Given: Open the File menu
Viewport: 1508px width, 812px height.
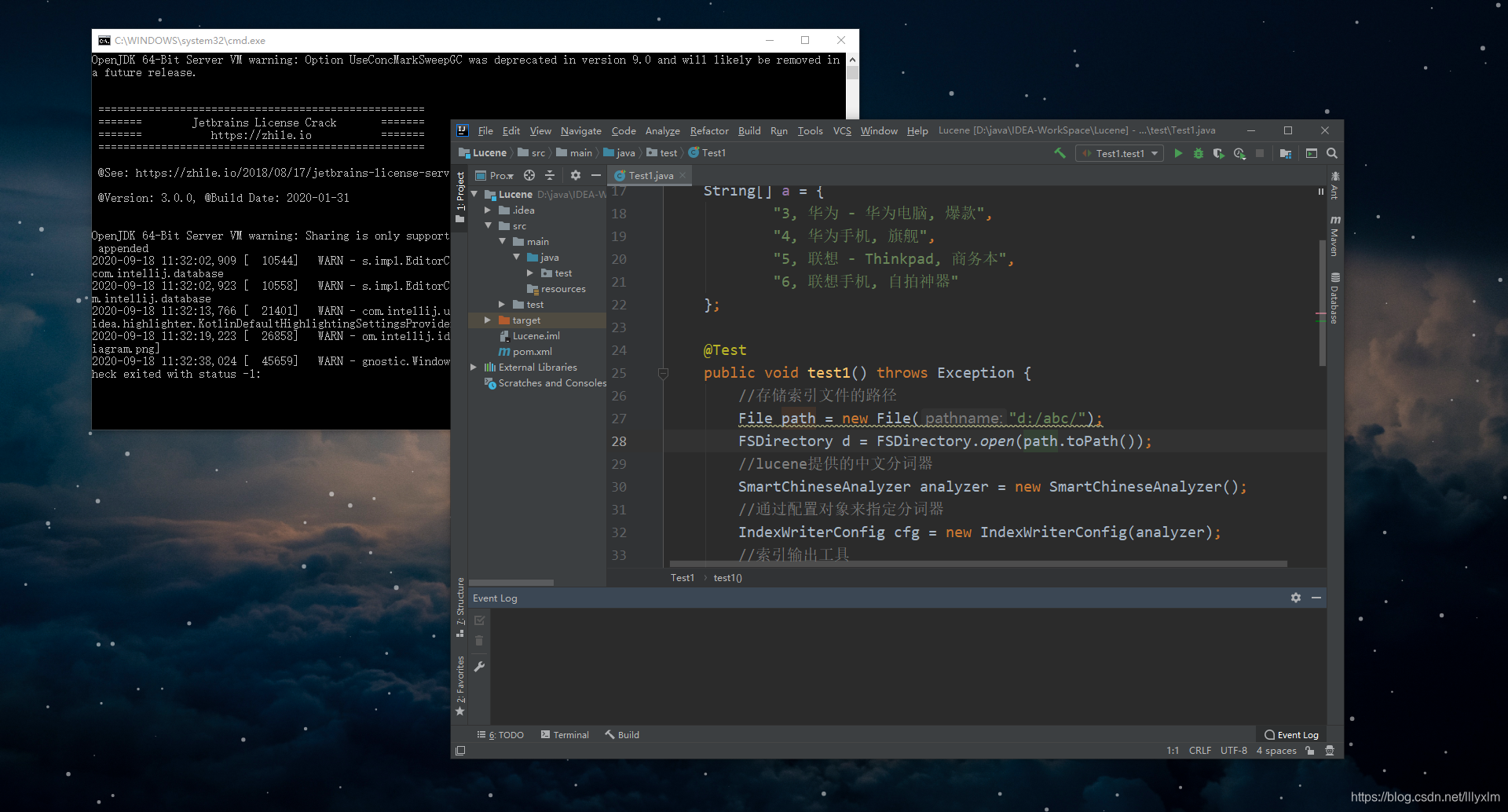Looking at the screenshot, I should [x=485, y=130].
